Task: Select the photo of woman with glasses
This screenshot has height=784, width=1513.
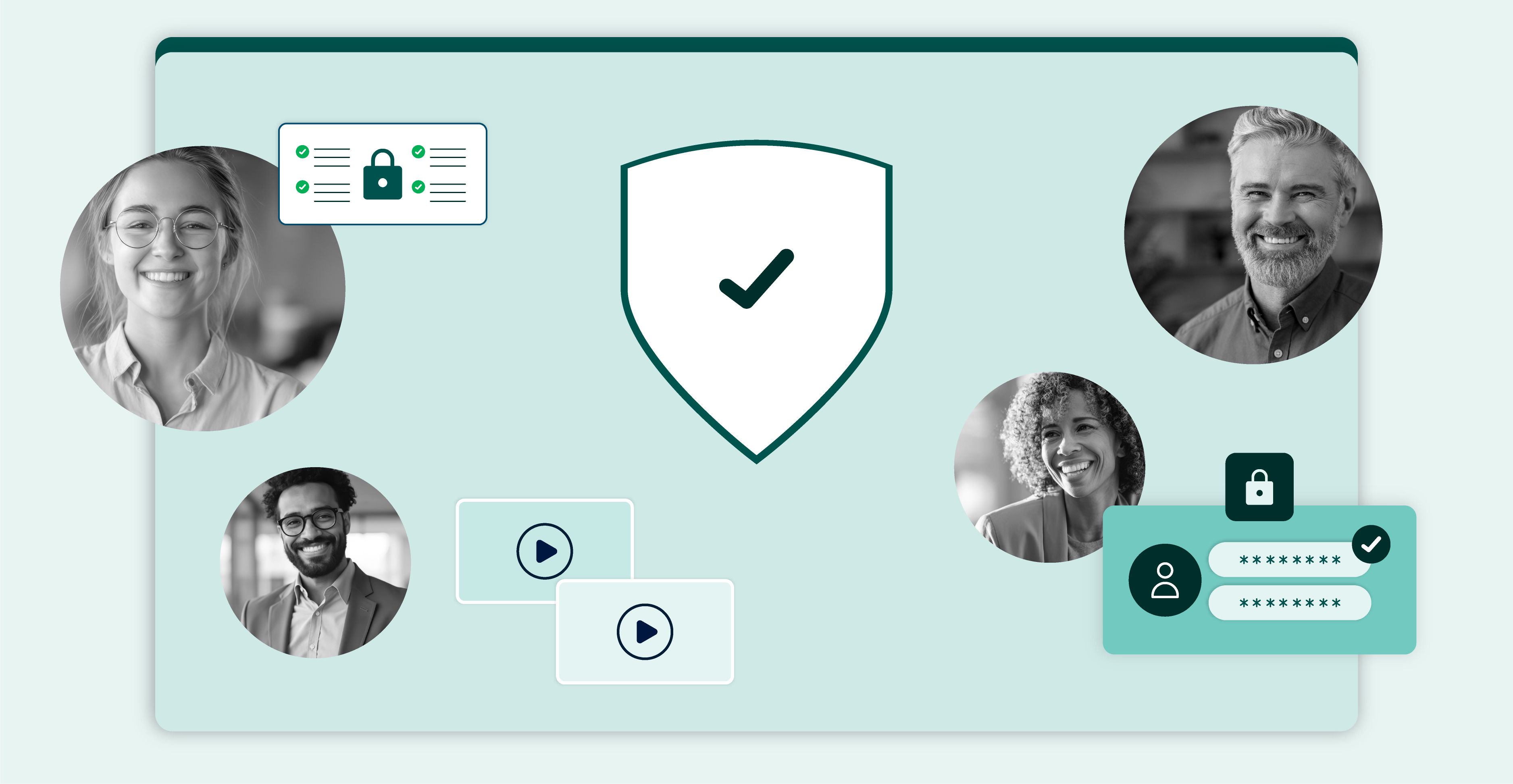Action: [x=203, y=288]
